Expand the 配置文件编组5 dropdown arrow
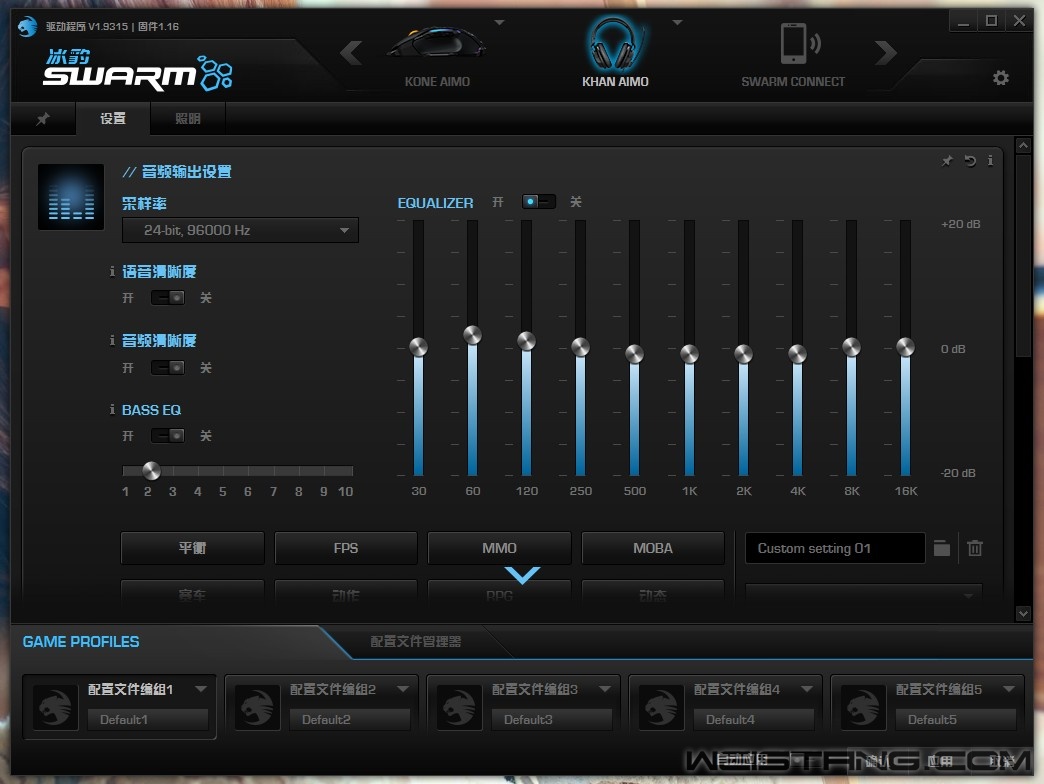1044x784 pixels. tap(1008, 689)
